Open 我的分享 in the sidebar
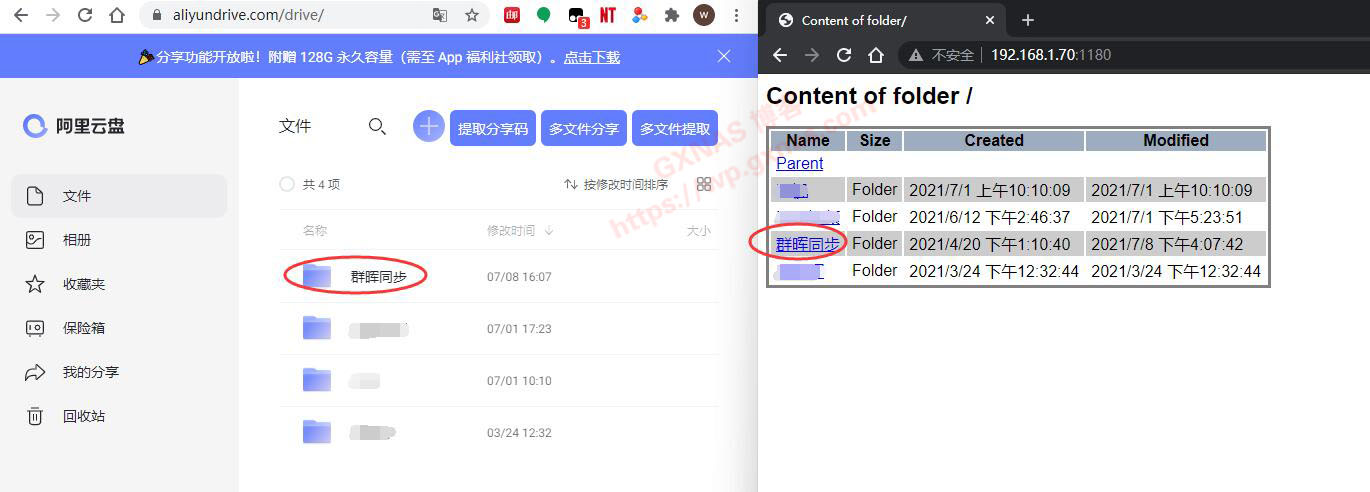This screenshot has width=1370, height=492. [x=119, y=372]
